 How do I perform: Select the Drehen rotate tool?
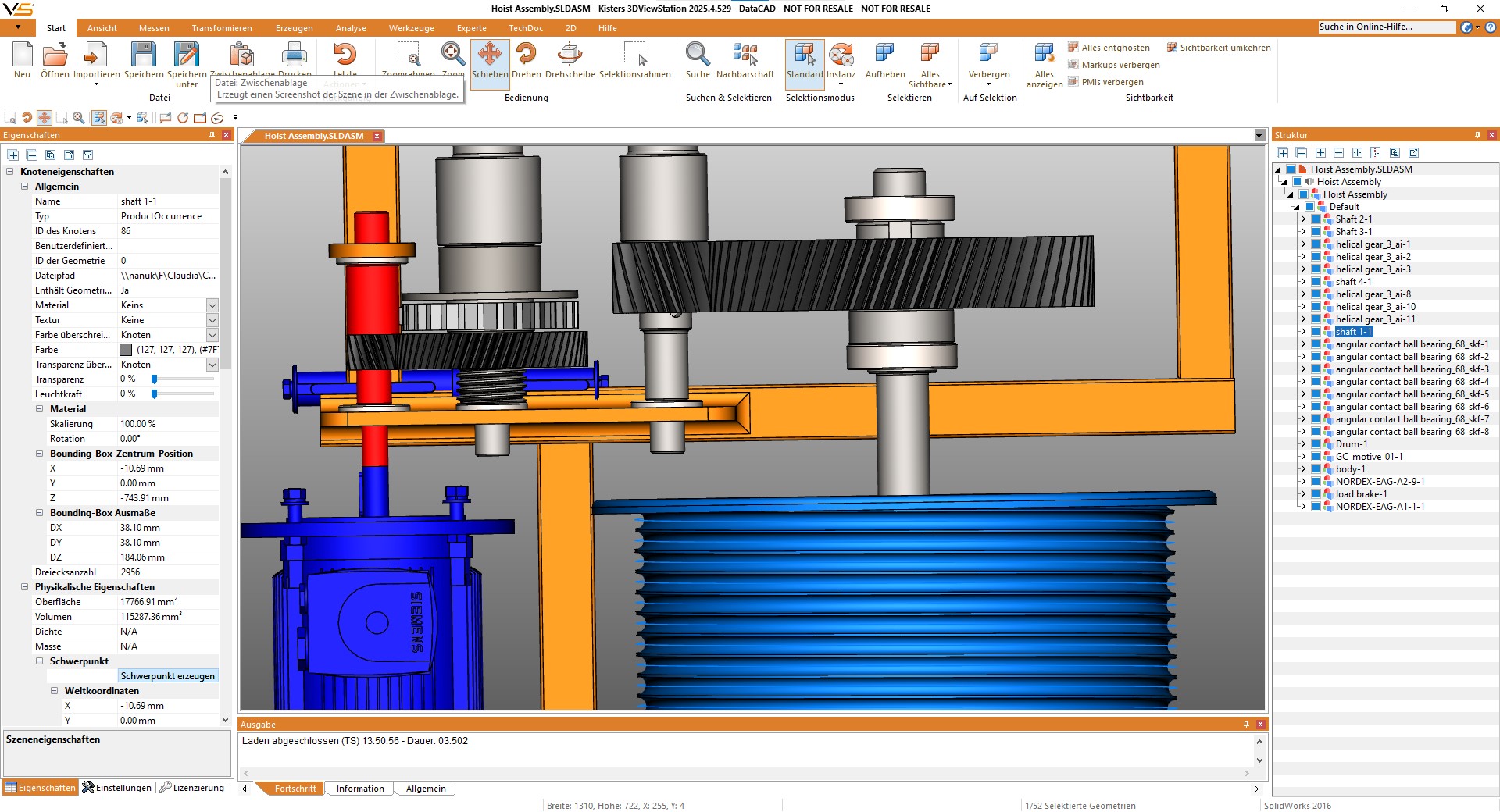[526, 55]
